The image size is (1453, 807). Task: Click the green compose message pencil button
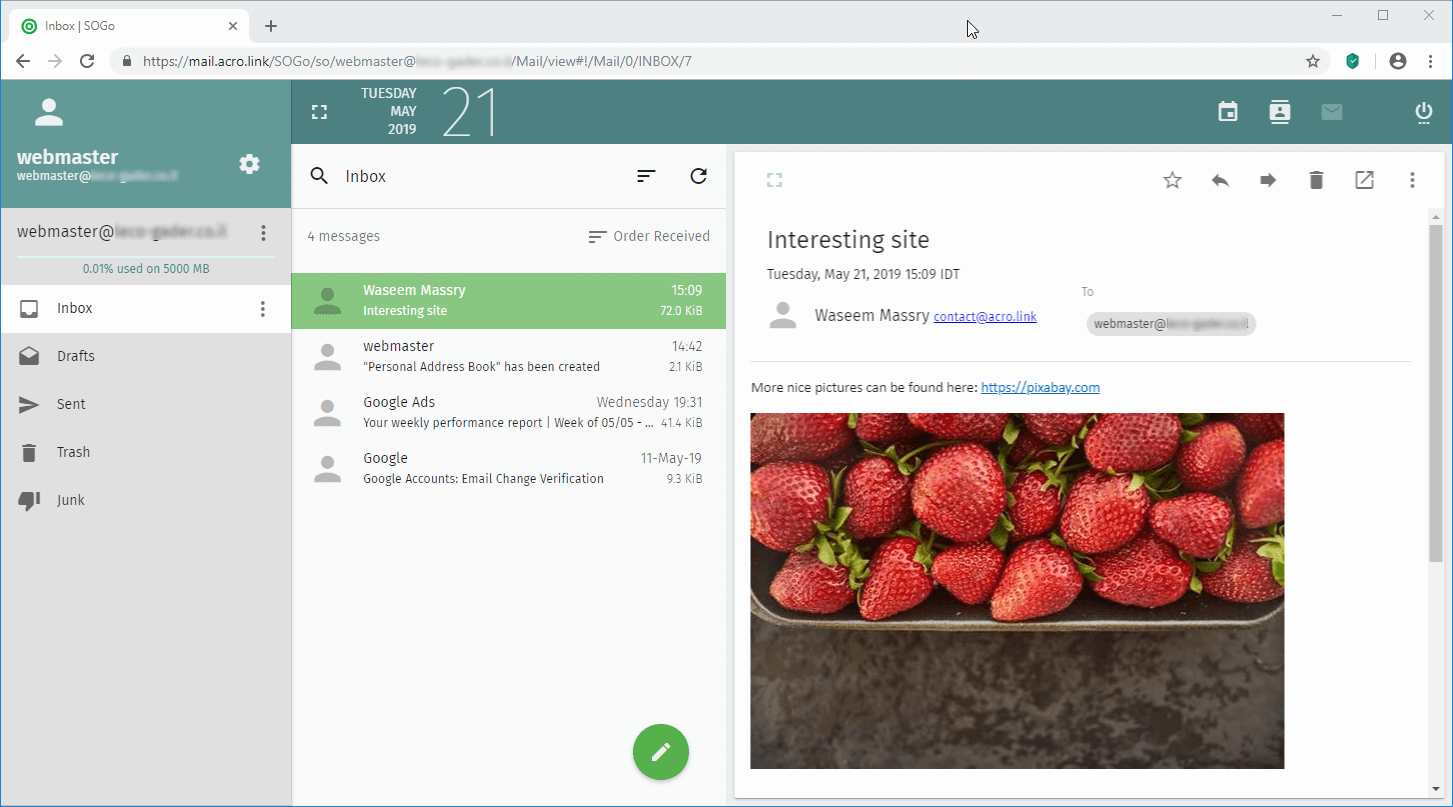point(660,751)
